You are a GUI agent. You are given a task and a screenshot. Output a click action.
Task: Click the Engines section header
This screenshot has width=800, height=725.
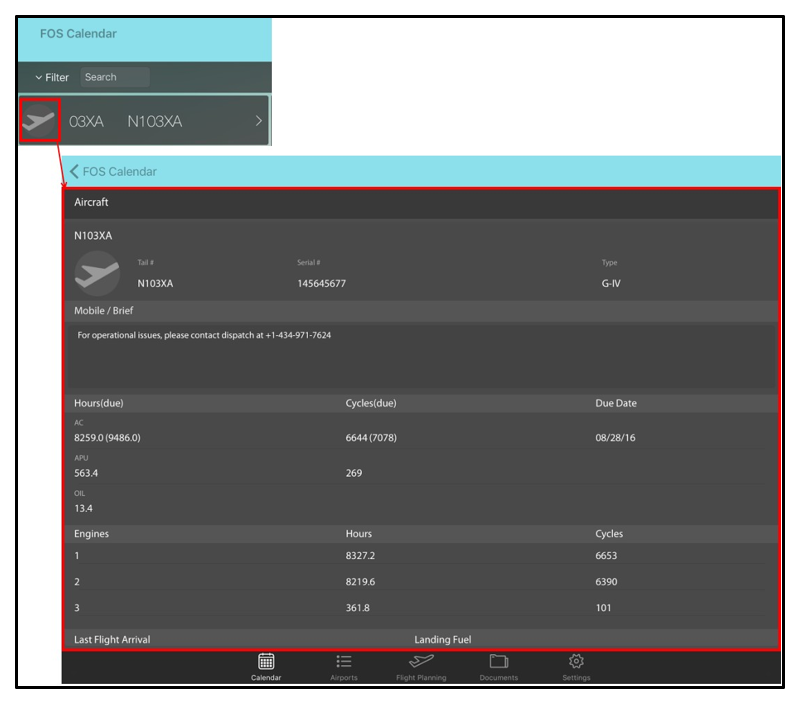click(x=92, y=534)
